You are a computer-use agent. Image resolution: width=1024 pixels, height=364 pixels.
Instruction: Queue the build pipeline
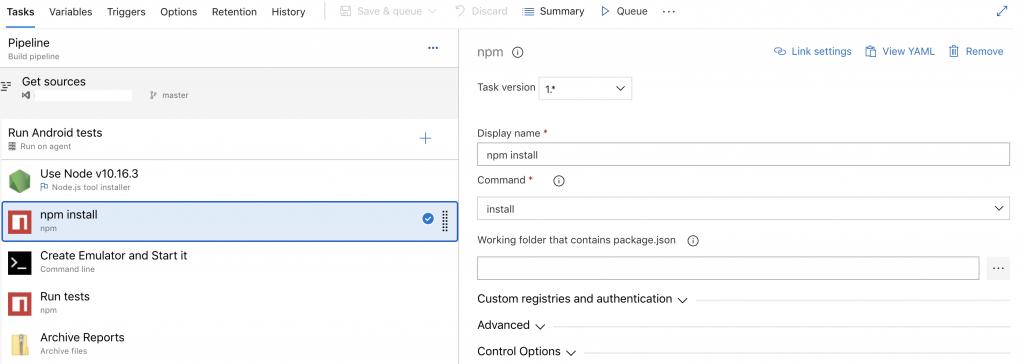tap(624, 11)
